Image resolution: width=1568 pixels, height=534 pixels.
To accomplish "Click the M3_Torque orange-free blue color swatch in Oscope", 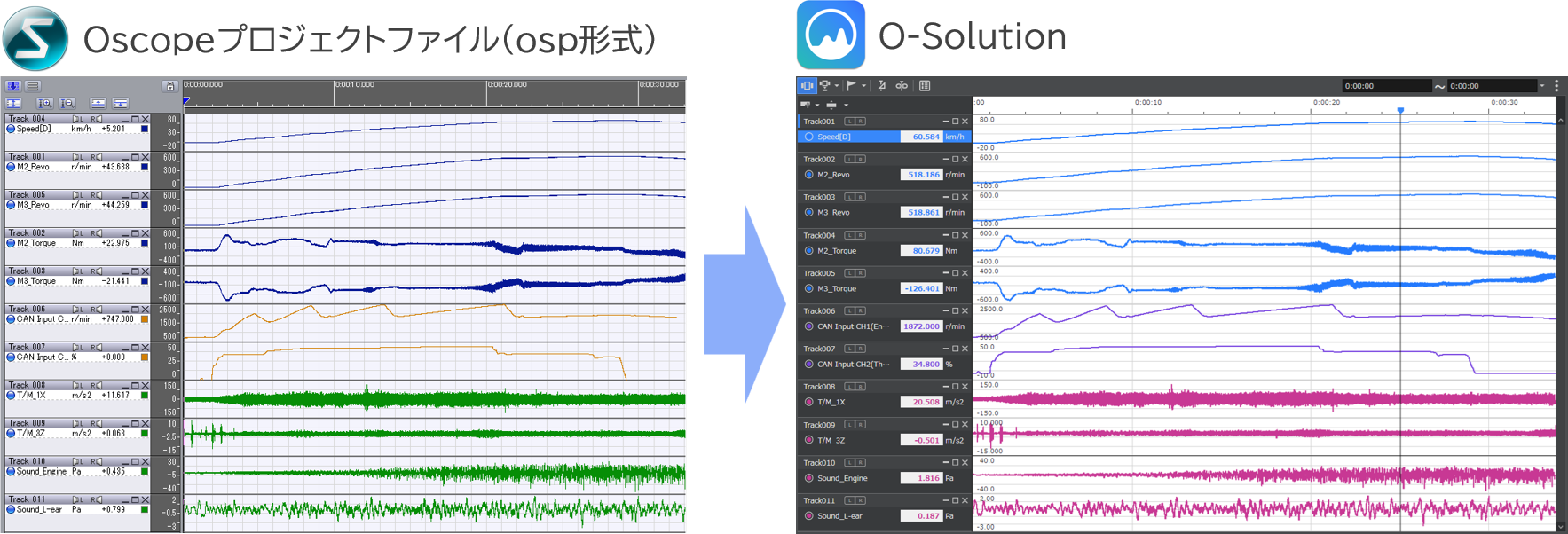I will [x=145, y=281].
